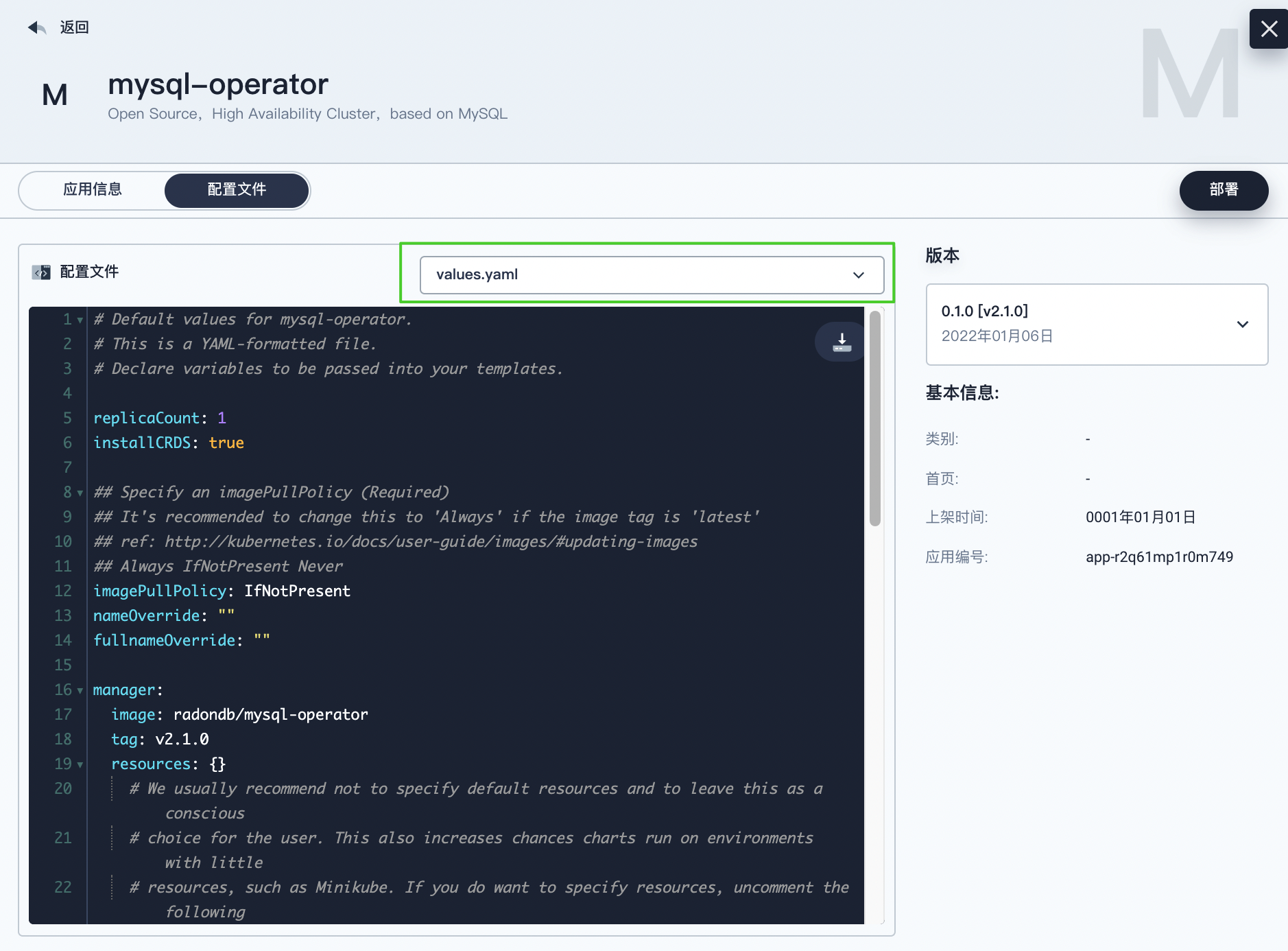Click the version selector chevron arrow
The height and width of the screenshot is (951, 1288).
pos(1242,324)
